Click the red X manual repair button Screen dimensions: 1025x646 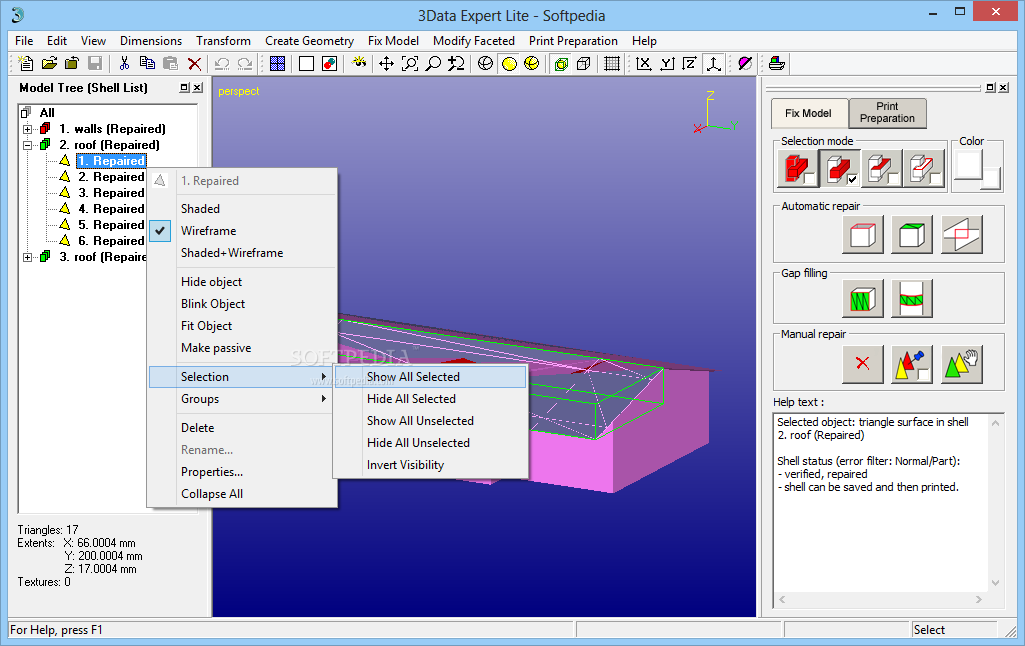863,364
